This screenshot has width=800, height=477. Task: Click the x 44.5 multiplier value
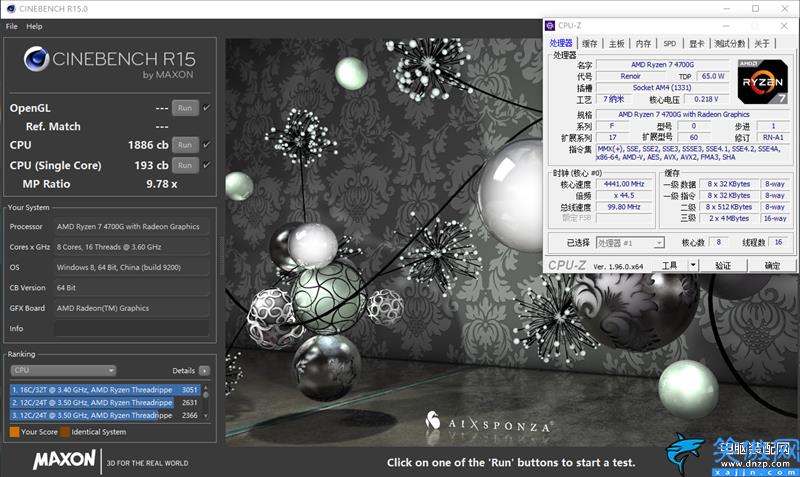pyautogui.click(x=624, y=195)
